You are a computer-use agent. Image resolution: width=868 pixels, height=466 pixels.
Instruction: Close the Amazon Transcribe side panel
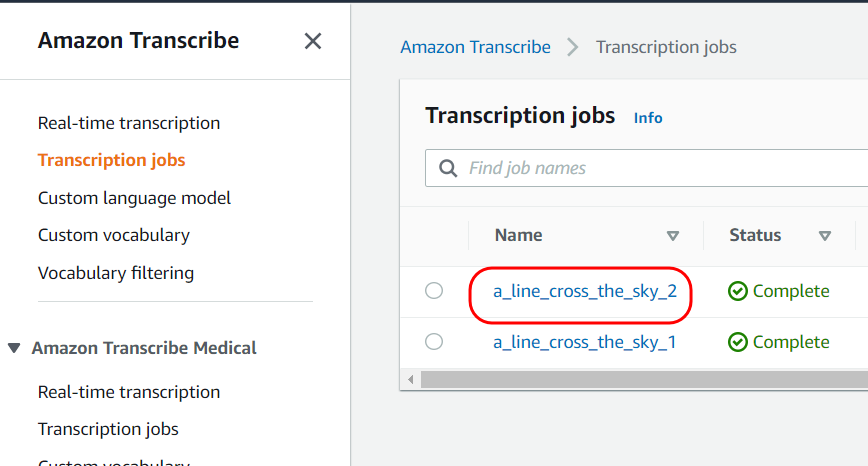(x=313, y=41)
